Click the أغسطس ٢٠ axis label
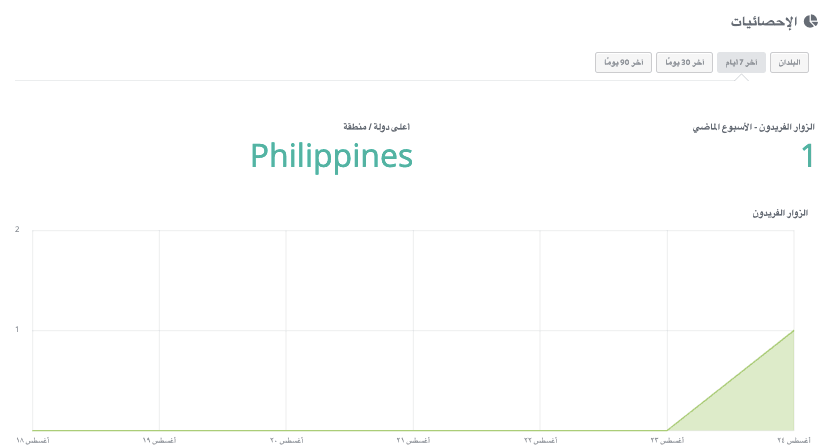833x448 pixels. click(x=286, y=441)
